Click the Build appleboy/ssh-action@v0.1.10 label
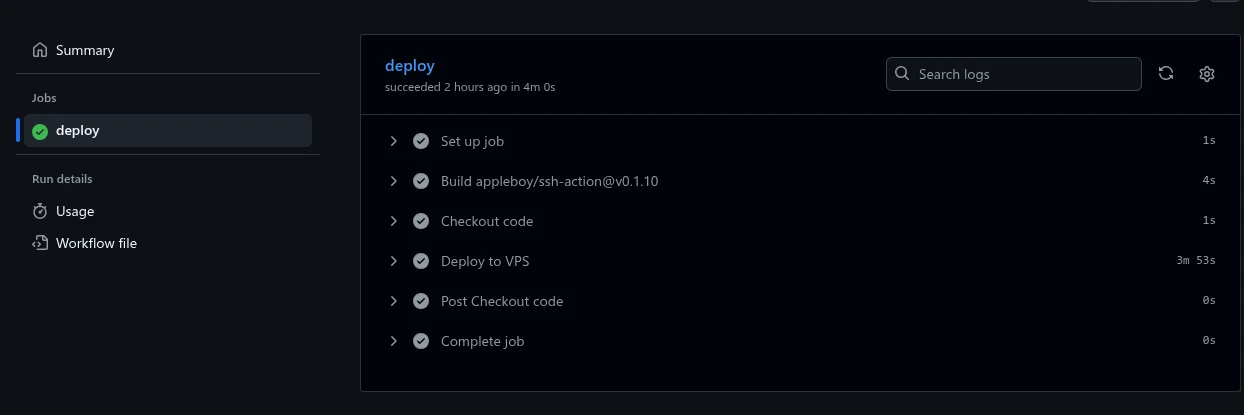Image resolution: width=1244 pixels, height=415 pixels. point(549,181)
